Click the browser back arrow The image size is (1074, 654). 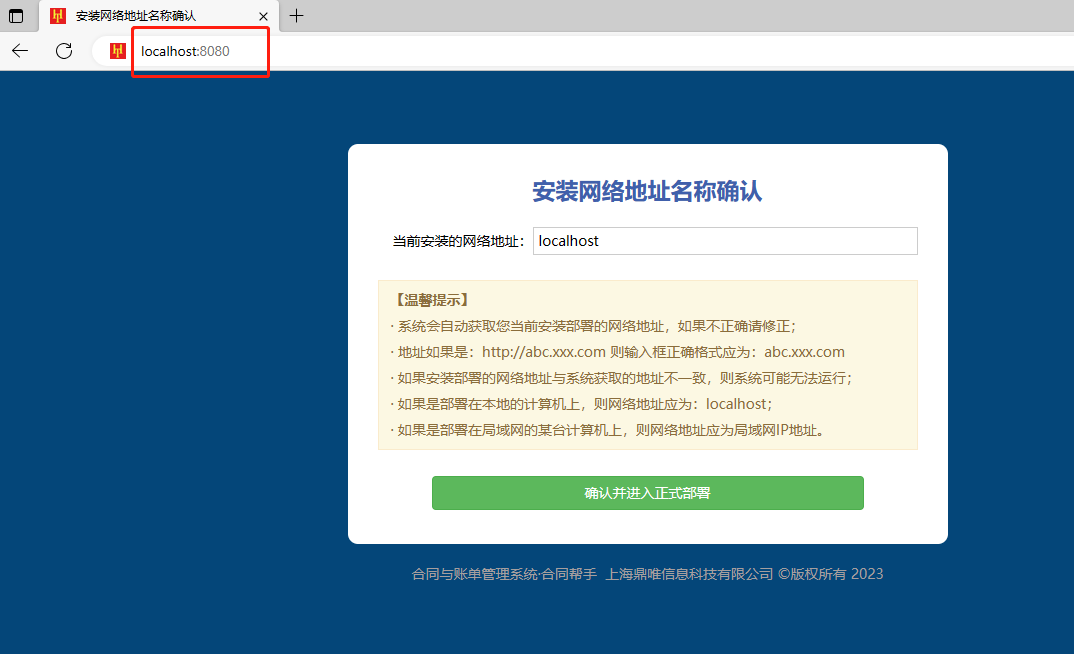tap(20, 51)
